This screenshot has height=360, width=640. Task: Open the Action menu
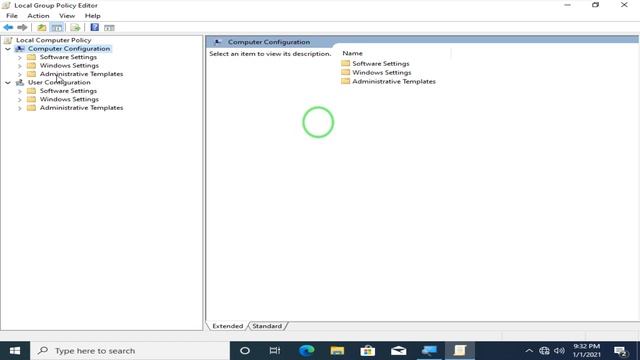tap(38, 16)
